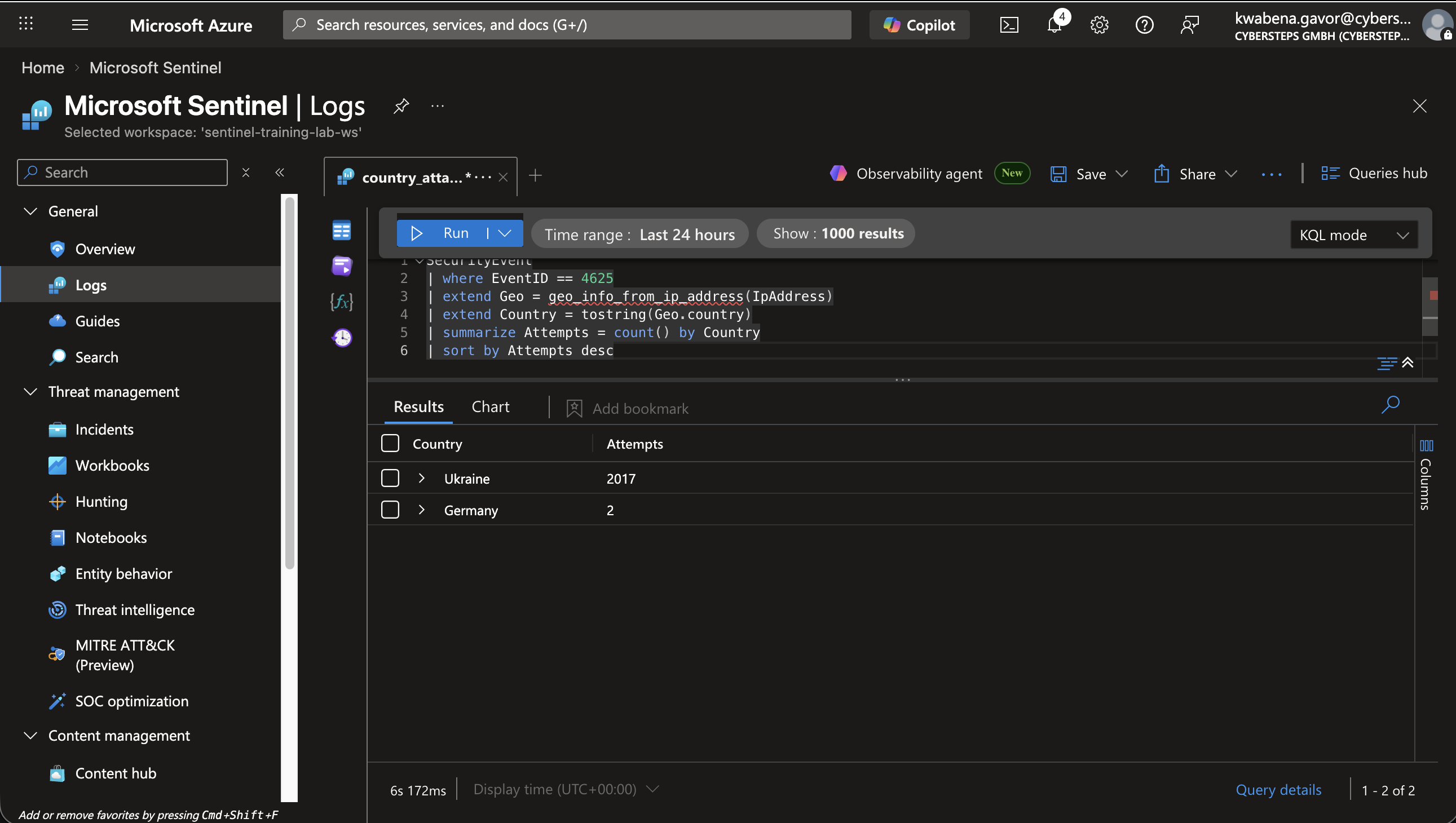This screenshot has height=823, width=1456.
Task: Open the Cloud Shell terminal icon
Action: [x=1009, y=25]
